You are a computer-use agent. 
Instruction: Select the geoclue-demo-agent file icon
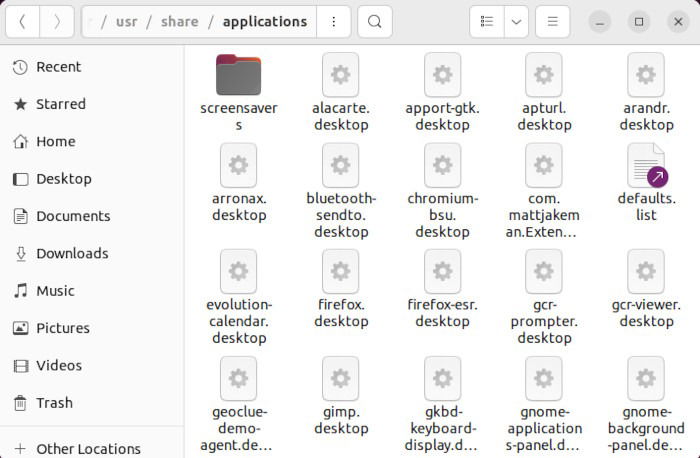click(x=238, y=379)
